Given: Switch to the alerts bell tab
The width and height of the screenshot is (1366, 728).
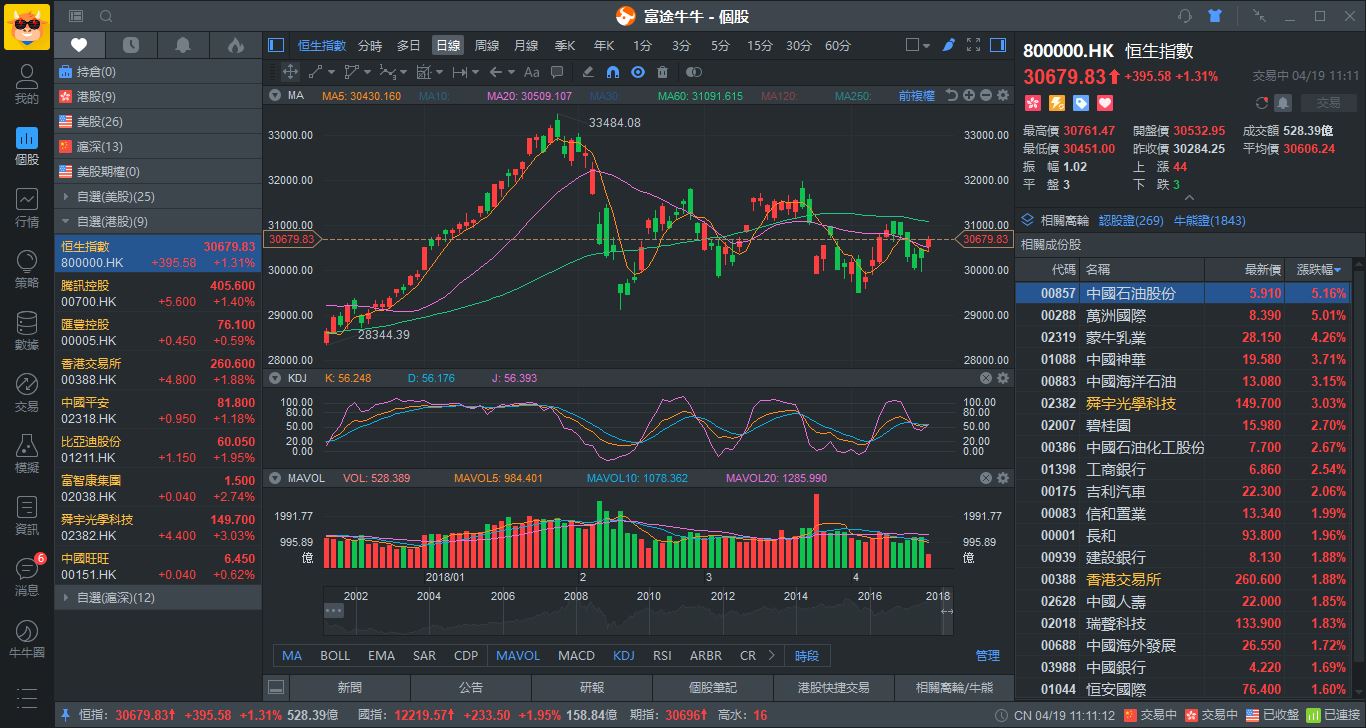Looking at the screenshot, I should tap(183, 45).
